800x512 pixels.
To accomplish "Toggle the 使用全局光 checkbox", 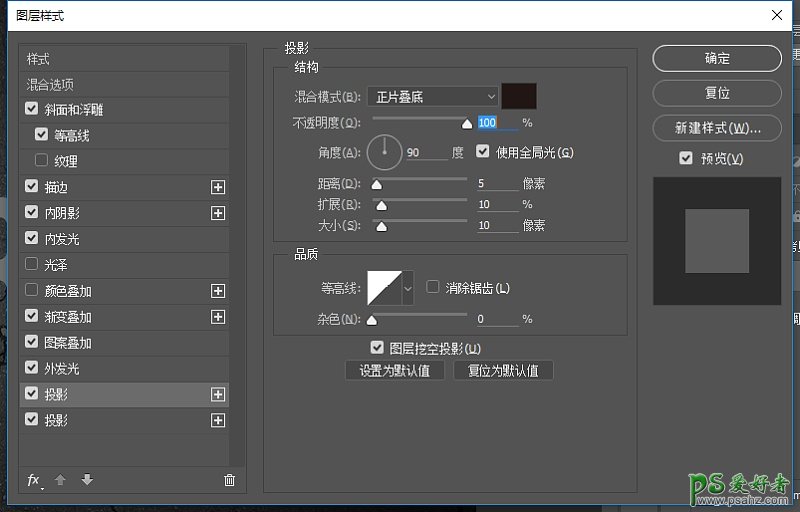I will [x=484, y=152].
